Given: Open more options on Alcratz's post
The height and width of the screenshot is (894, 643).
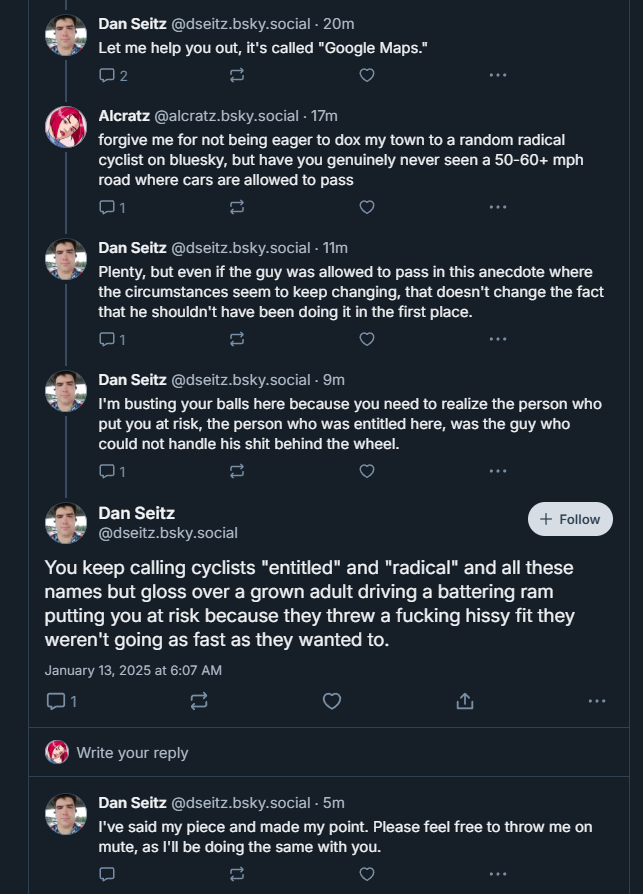Looking at the screenshot, I should (x=497, y=207).
